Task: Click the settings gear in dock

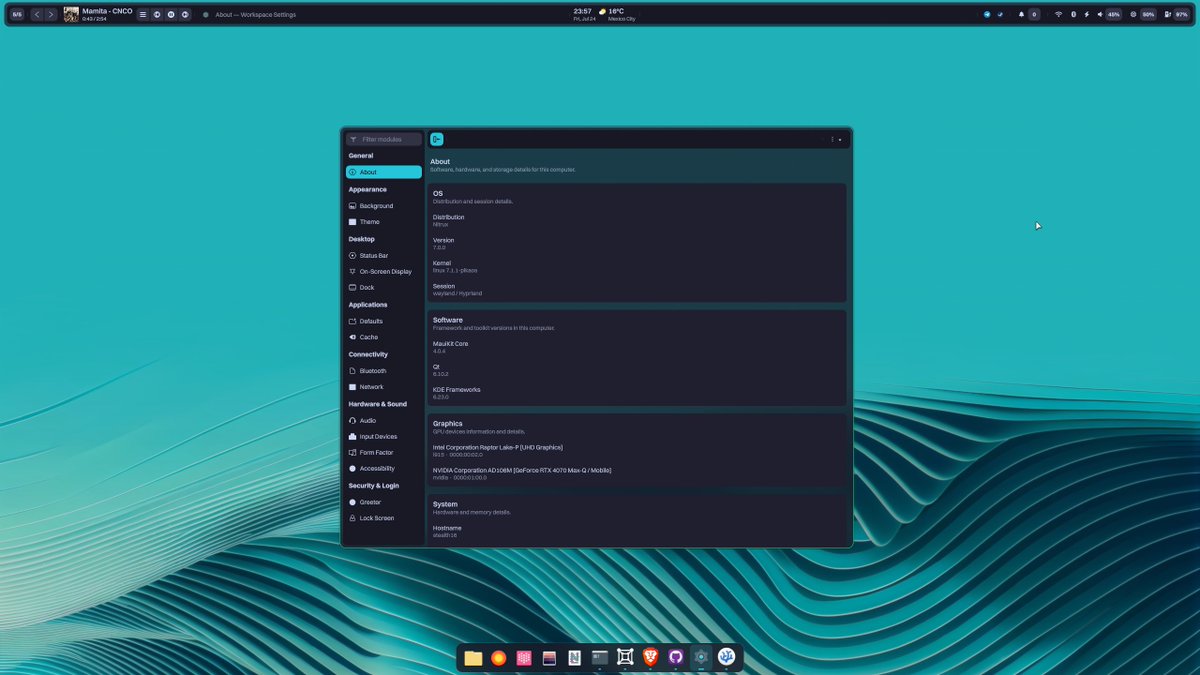Action: point(701,657)
